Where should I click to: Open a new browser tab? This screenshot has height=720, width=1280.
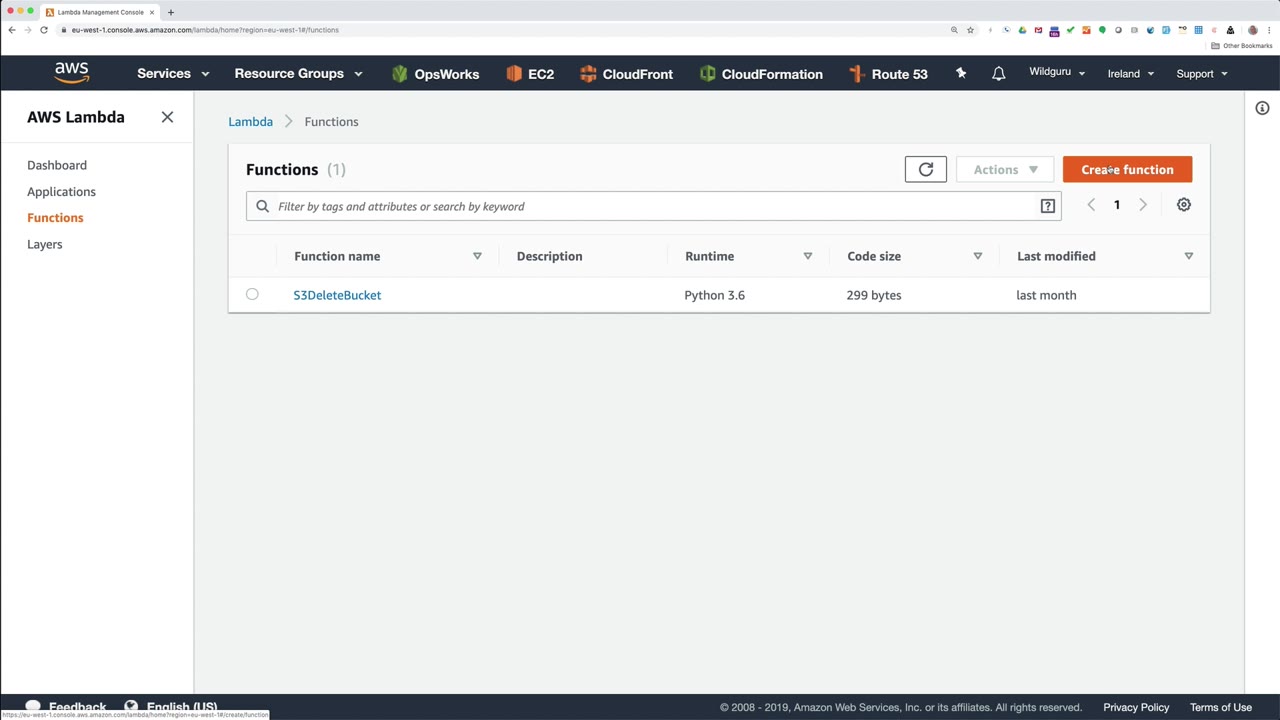pos(171,12)
